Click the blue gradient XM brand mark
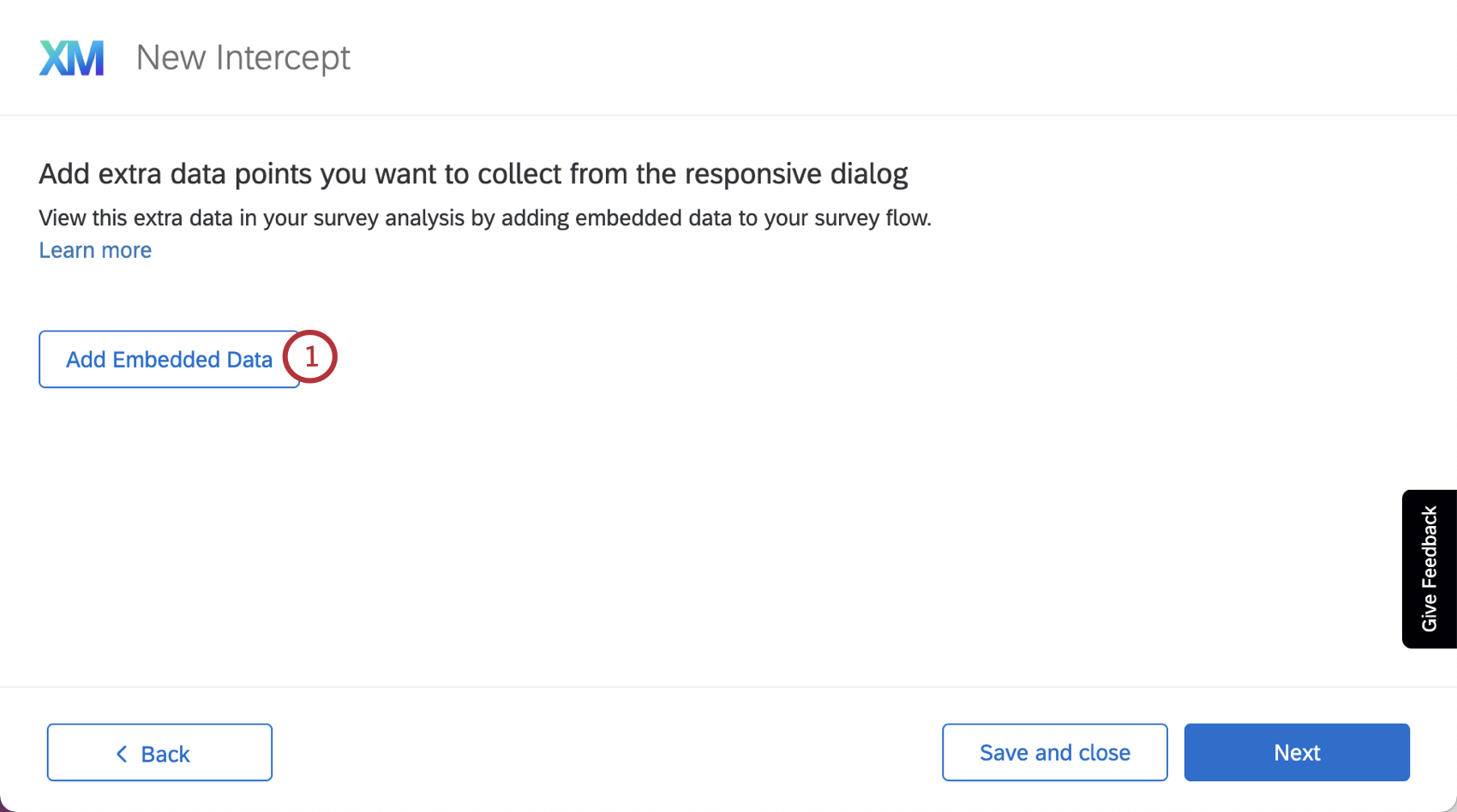 (x=72, y=57)
